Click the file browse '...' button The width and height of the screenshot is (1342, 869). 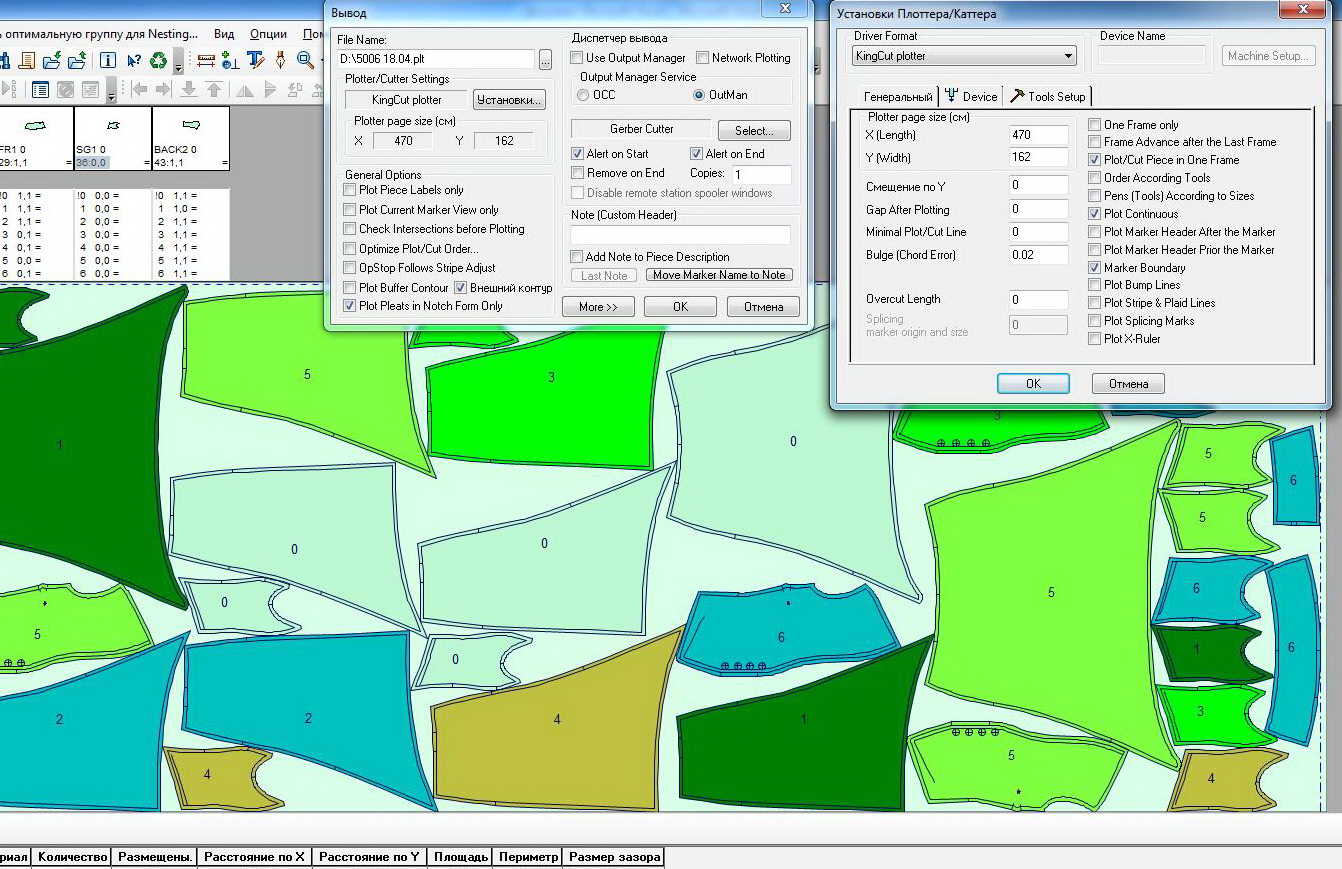(x=545, y=60)
